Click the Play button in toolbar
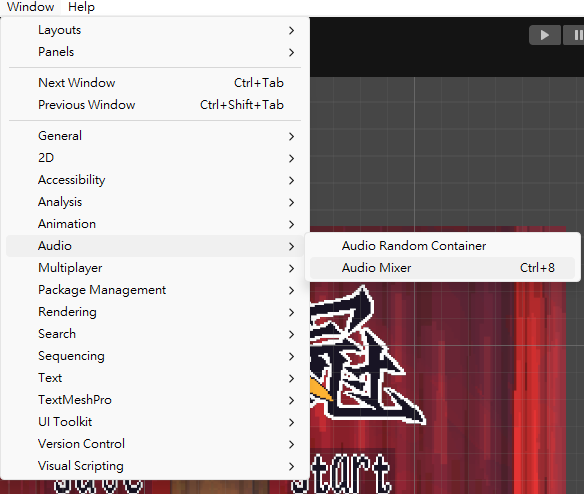The width and height of the screenshot is (584, 494). 545,35
